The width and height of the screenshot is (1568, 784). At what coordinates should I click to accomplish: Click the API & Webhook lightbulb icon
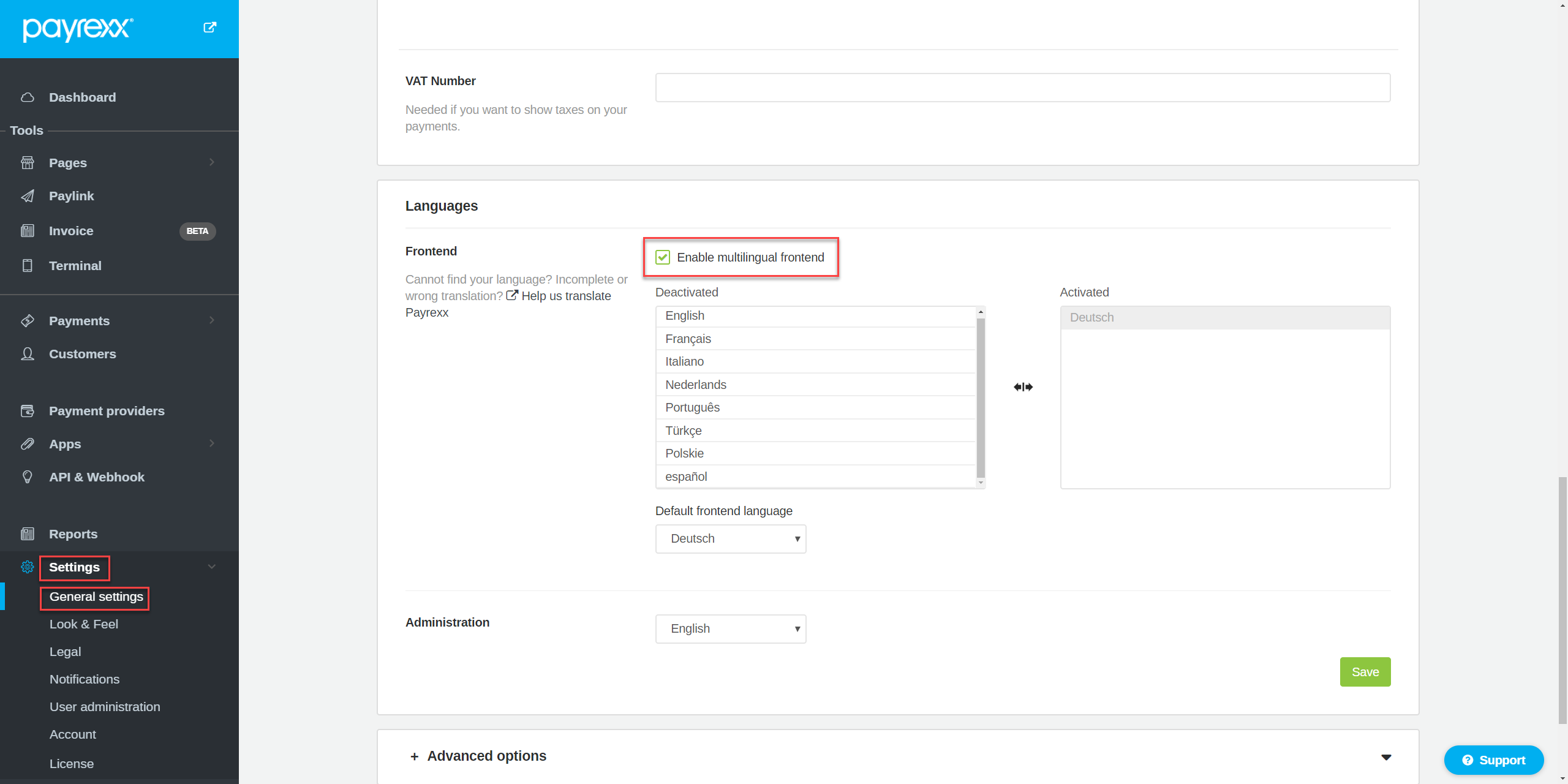click(28, 477)
